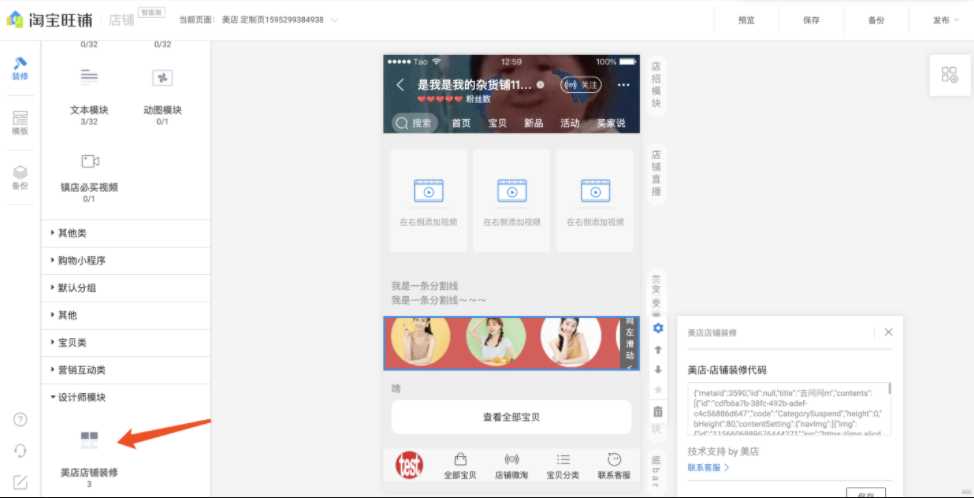Open the customer service headset icon
The width and height of the screenshot is (974, 498).
pos(20,450)
